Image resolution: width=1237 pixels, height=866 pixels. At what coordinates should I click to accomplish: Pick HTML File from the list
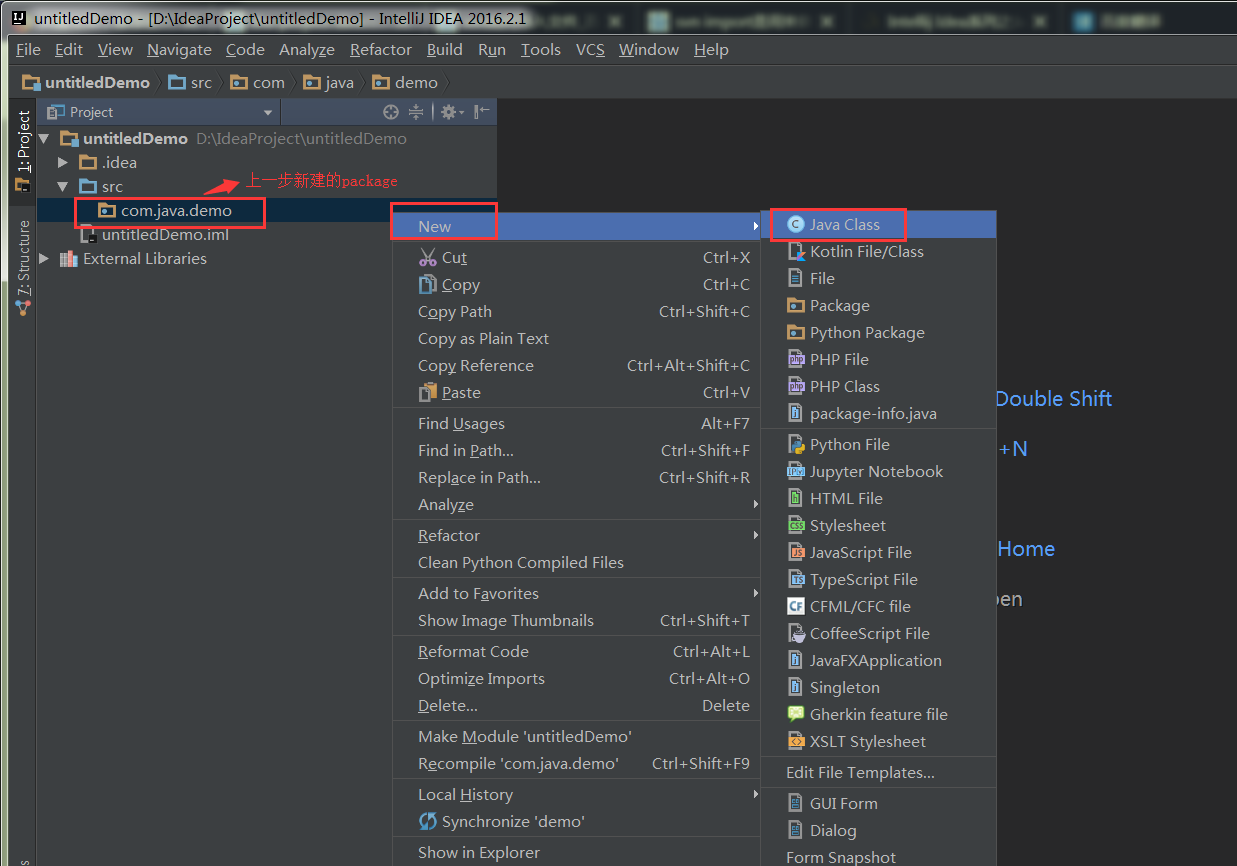pos(846,499)
